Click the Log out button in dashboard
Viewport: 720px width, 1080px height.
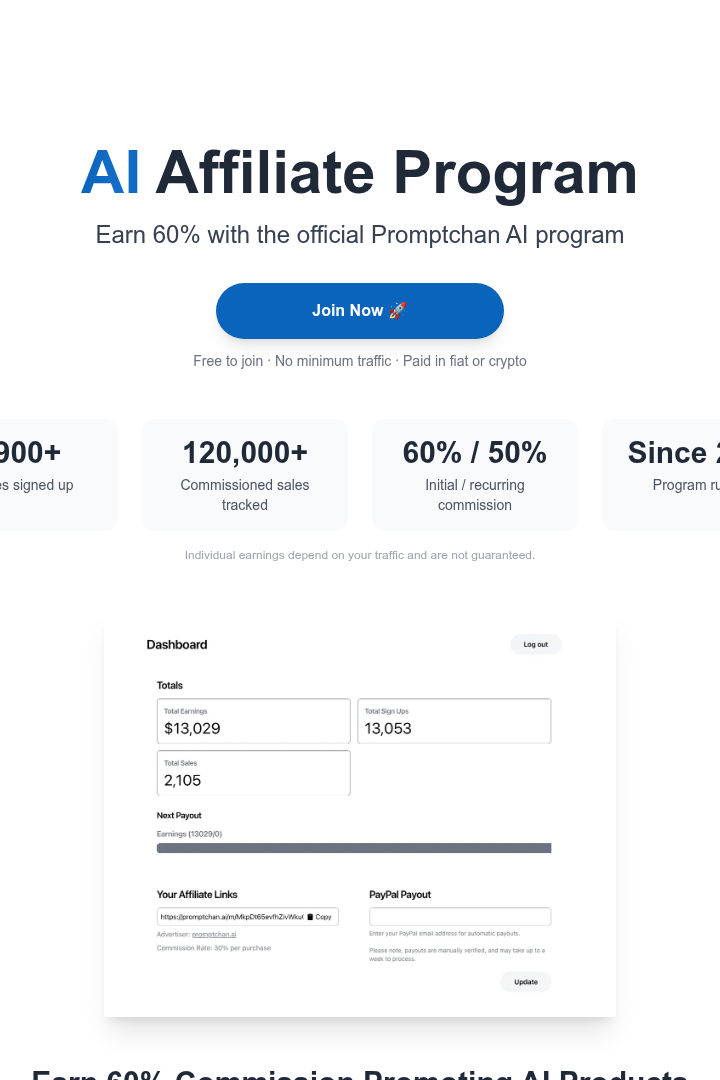click(x=535, y=645)
